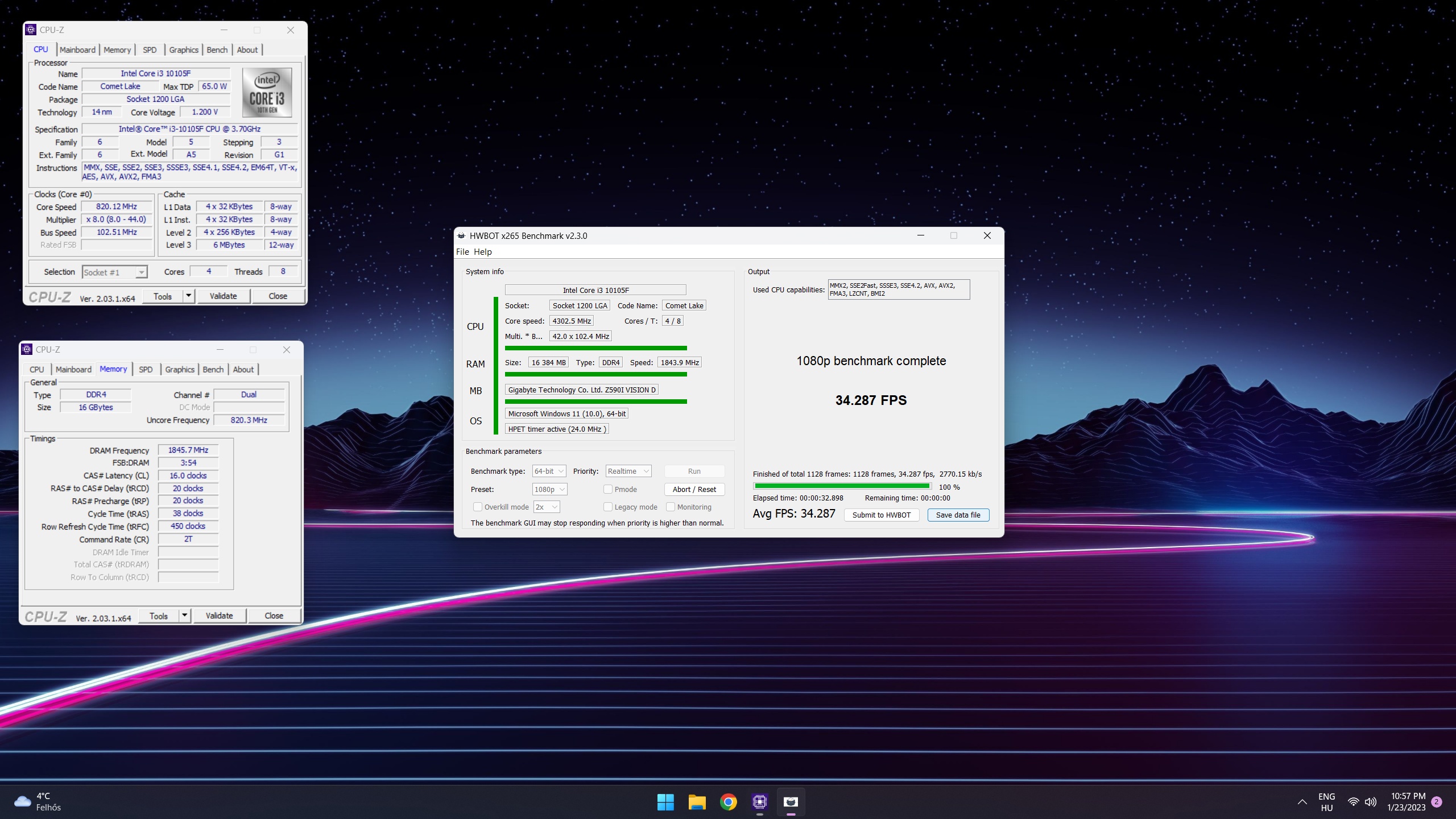Viewport: 1456px width, 819px height.
Task: Click the Gigabyte Z590I VISION D motherboard field
Action: tap(582, 390)
